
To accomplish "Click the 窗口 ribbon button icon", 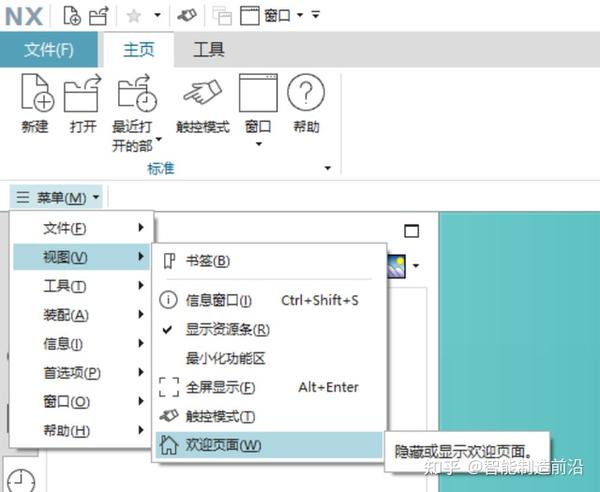I will click(x=258, y=93).
